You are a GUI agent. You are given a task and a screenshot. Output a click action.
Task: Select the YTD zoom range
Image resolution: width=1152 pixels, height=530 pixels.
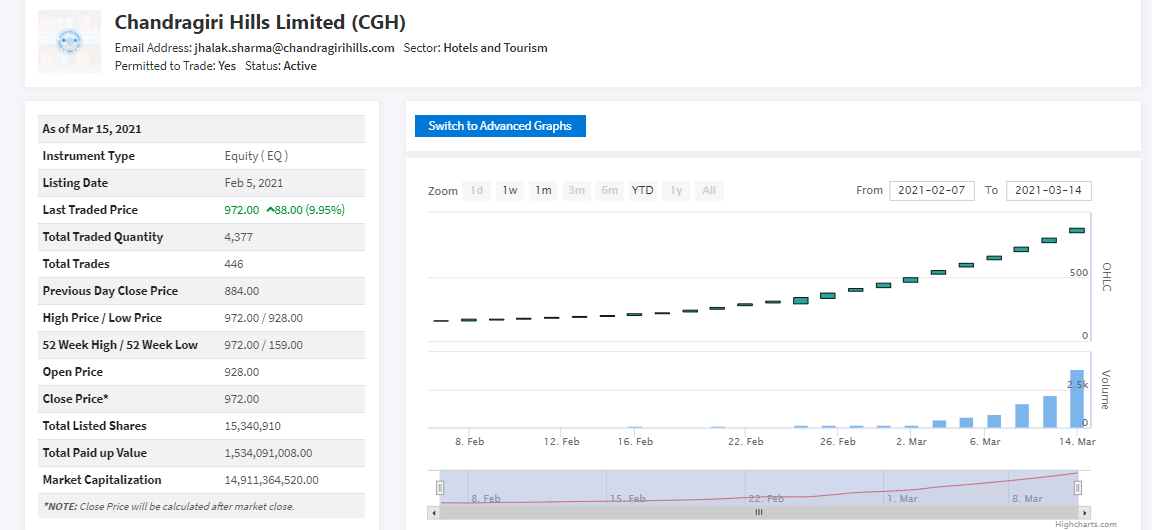point(643,191)
